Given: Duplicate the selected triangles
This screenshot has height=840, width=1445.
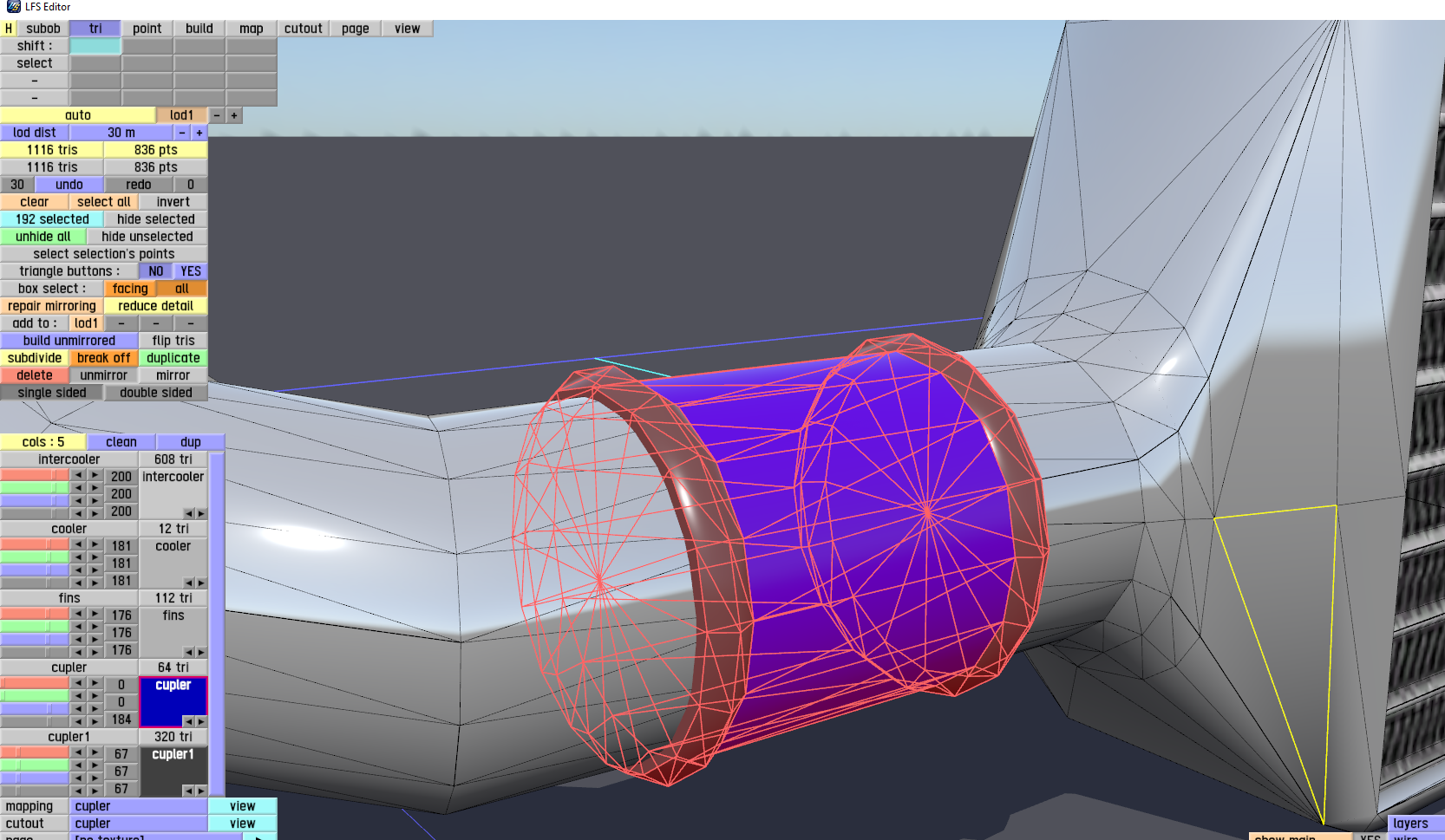Looking at the screenshot, I should 173,358.
